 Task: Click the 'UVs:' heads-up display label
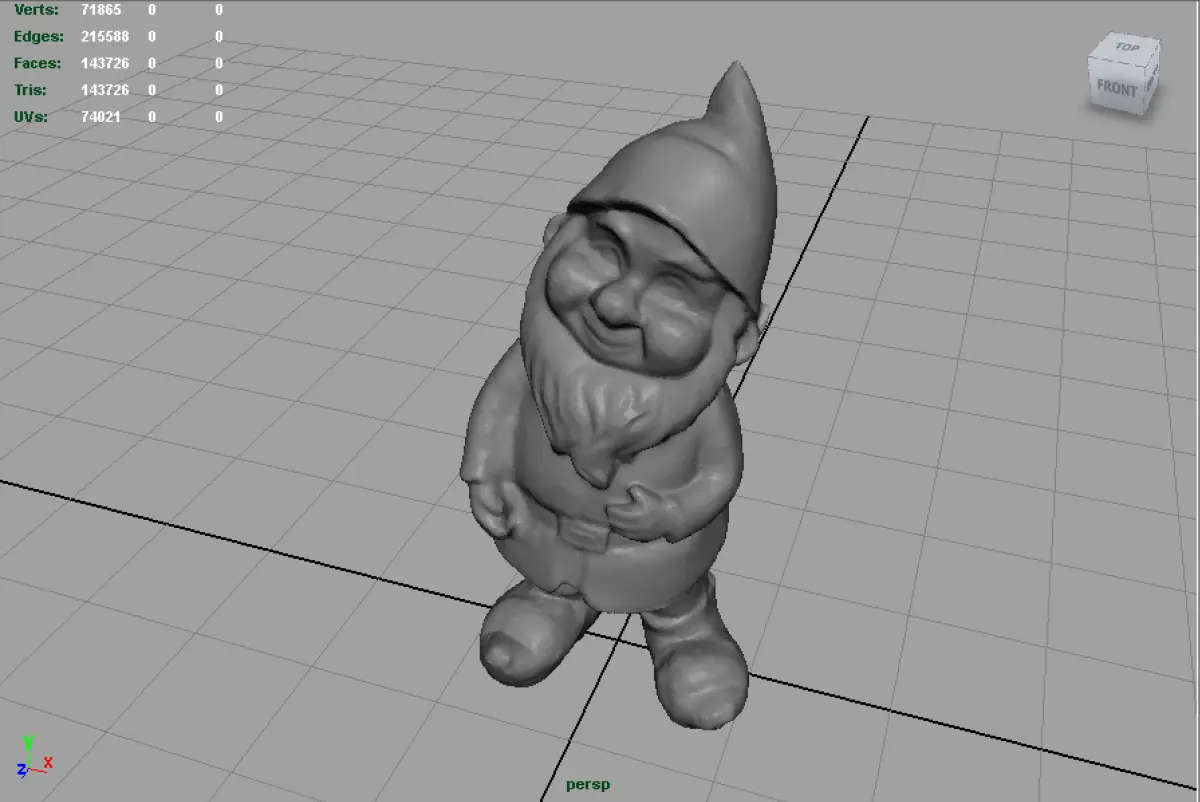coord(31,117)
